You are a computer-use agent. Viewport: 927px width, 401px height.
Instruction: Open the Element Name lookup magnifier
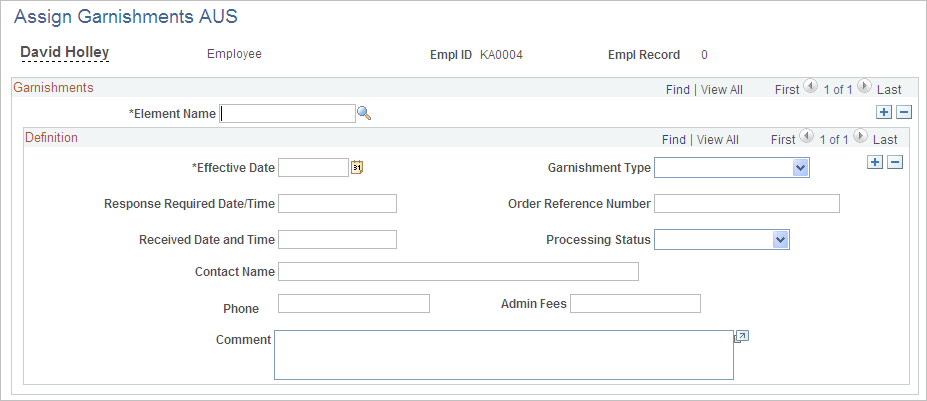[364, 114]
